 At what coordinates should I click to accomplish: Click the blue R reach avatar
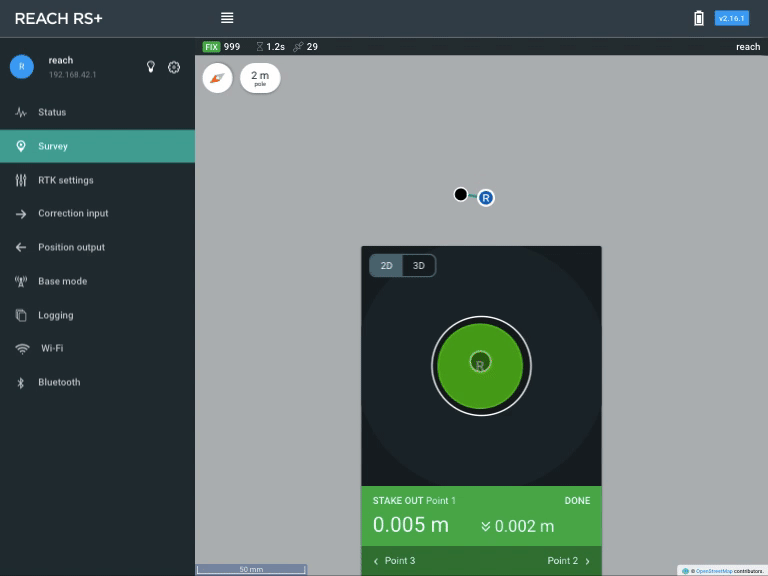click(22, 67)
